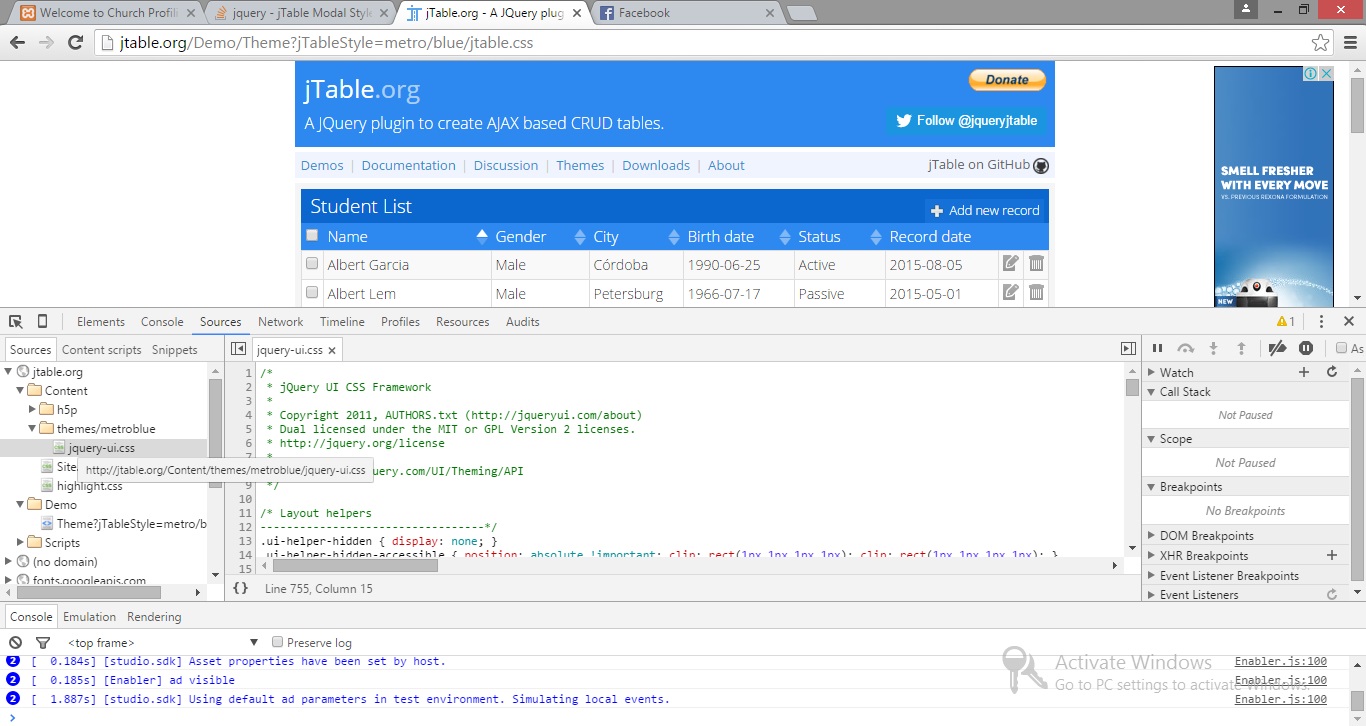Select the checkbox on Albert Garcia's row
Screen dimensions: 1366x726
tap(312, 264)
